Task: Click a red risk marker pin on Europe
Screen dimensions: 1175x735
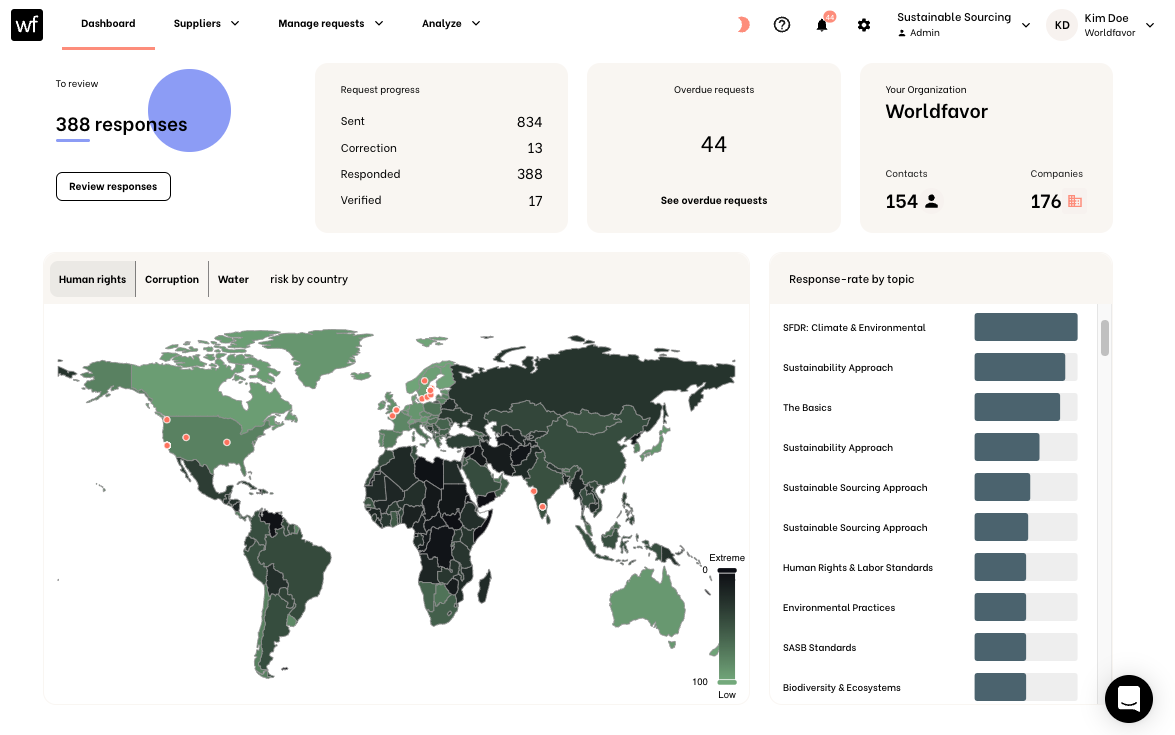Action: pos(424,381)
